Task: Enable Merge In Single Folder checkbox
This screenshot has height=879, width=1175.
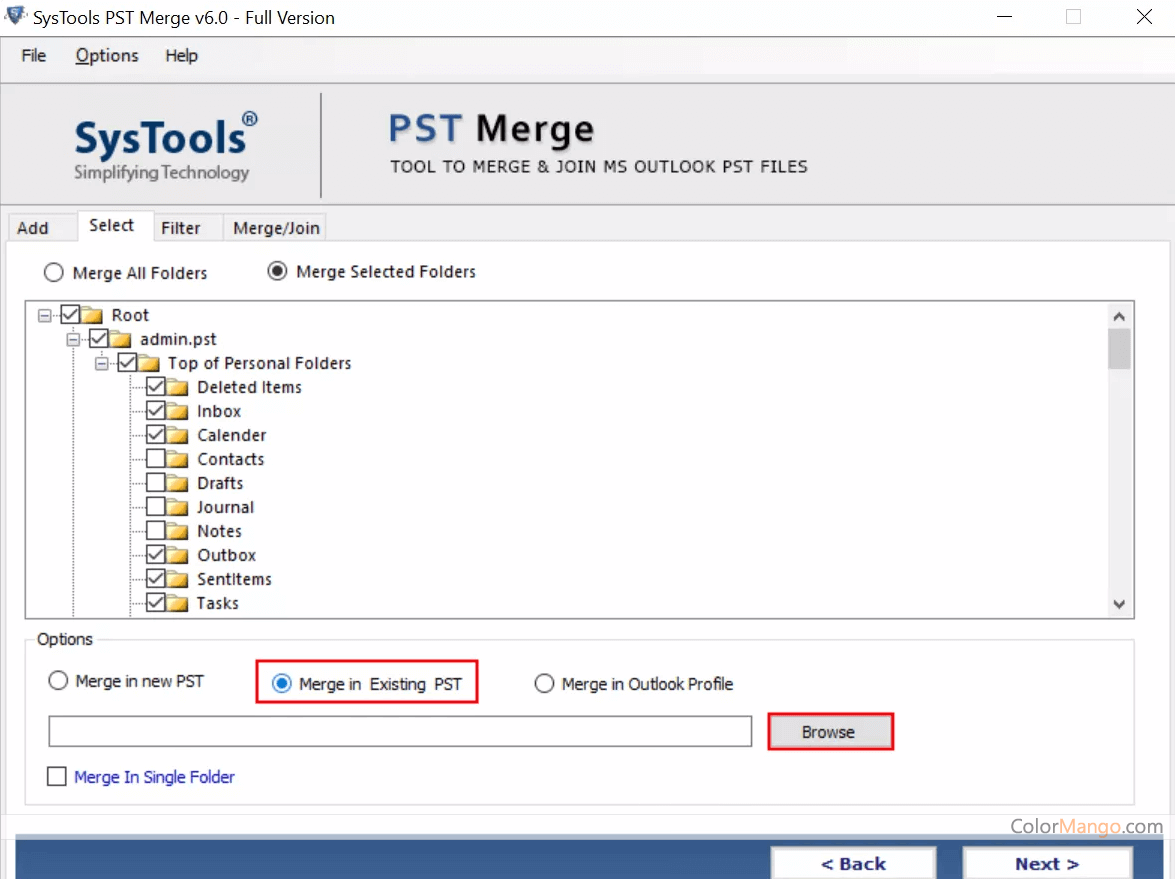Action: (57, 777)
